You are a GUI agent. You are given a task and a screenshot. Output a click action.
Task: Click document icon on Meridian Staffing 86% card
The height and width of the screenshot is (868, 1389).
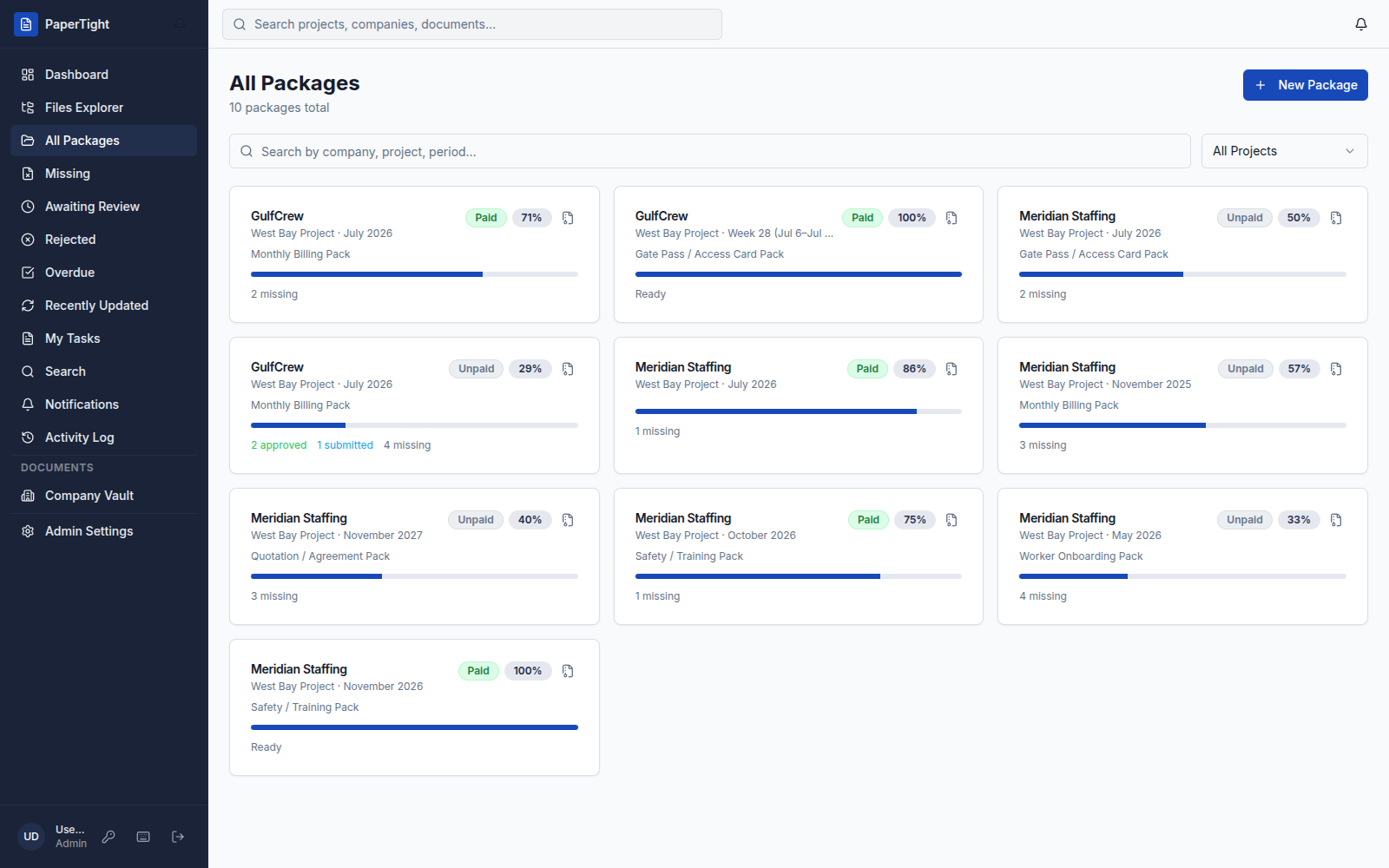[951, 369]
